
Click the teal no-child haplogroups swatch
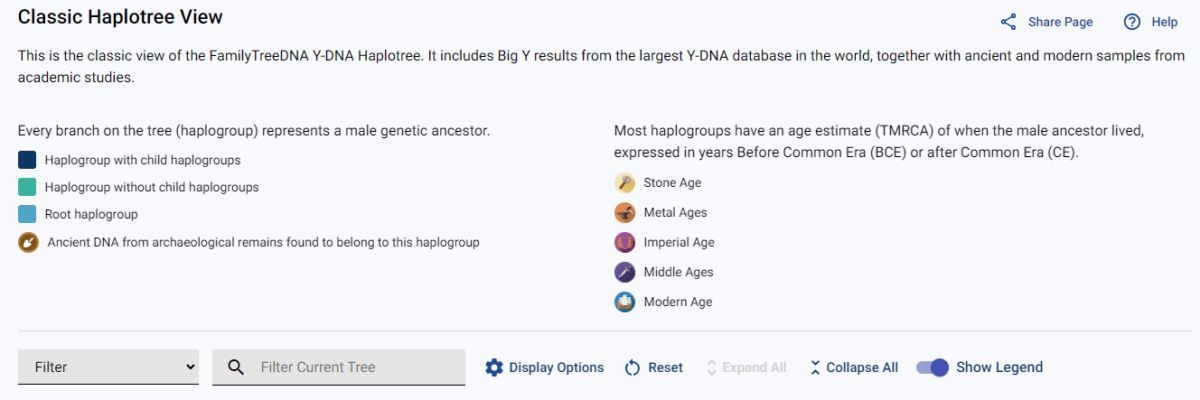[27, 187]
